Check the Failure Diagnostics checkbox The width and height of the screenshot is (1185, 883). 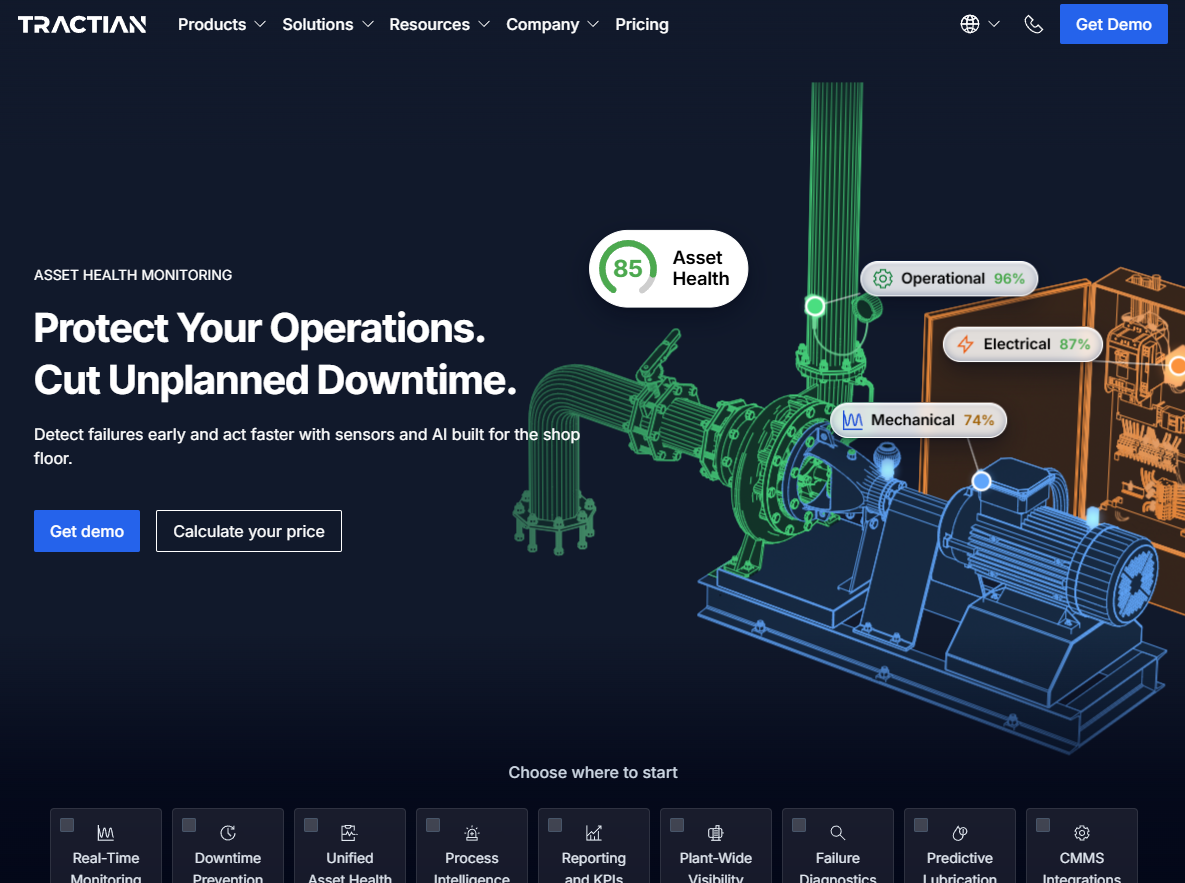pos(799,825)
